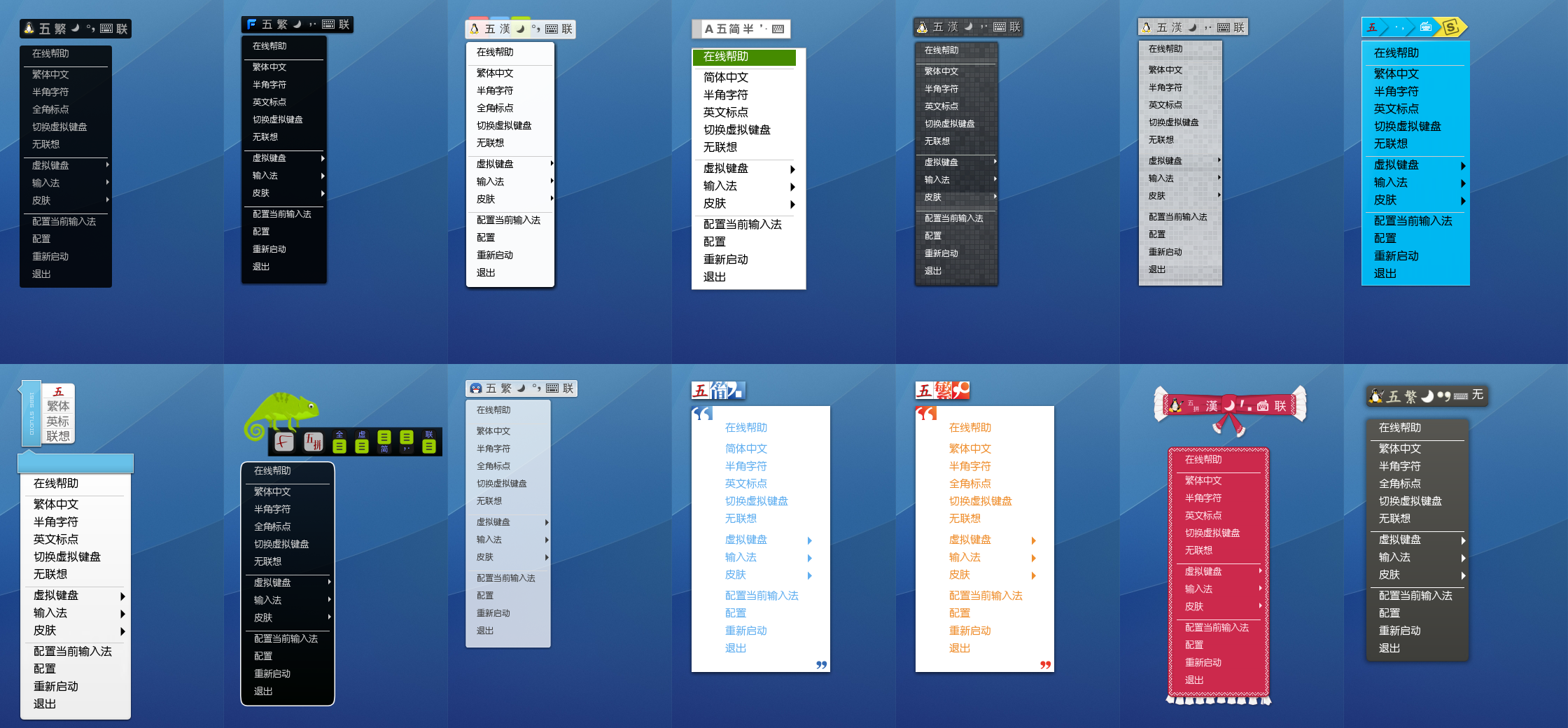1568x728 pixels.
Task: Toggle 联 in the dark-gray checkered 五漢 bar
Action: pyautogui.click(x=1015, y=27)
